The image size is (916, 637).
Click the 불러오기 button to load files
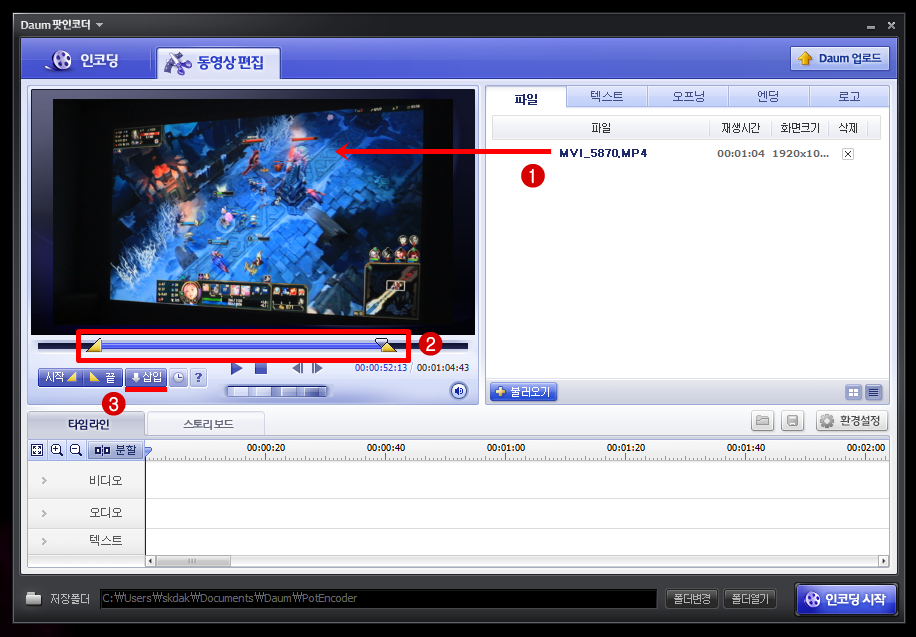click(523, 392)
